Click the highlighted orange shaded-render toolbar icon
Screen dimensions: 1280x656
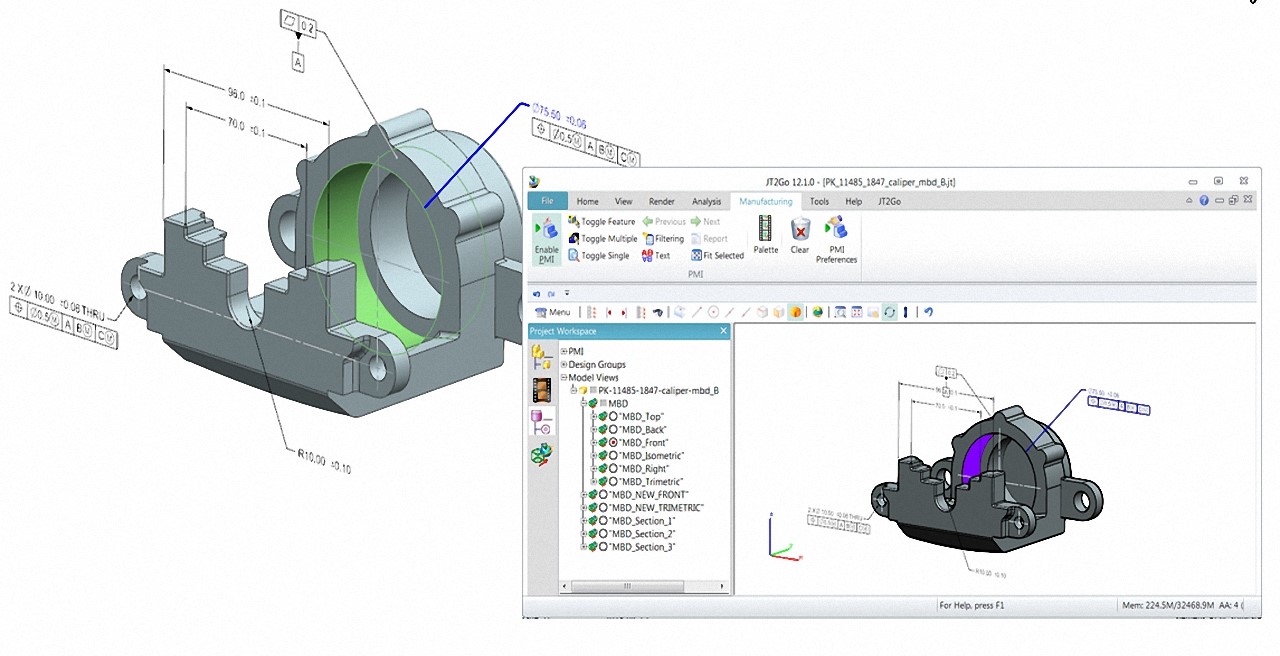[795, 312]
